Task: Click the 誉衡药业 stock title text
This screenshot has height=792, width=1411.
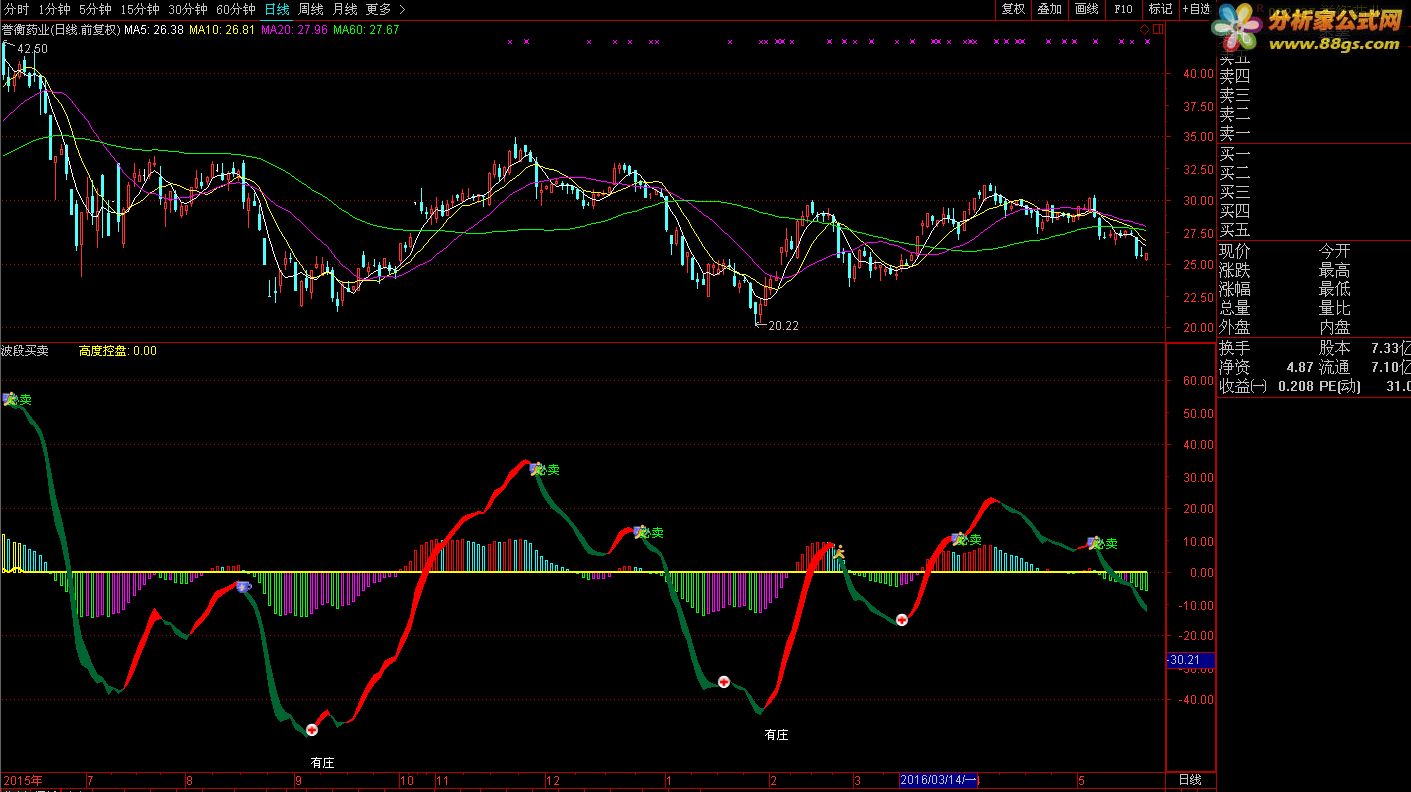Action: point(60,30)
